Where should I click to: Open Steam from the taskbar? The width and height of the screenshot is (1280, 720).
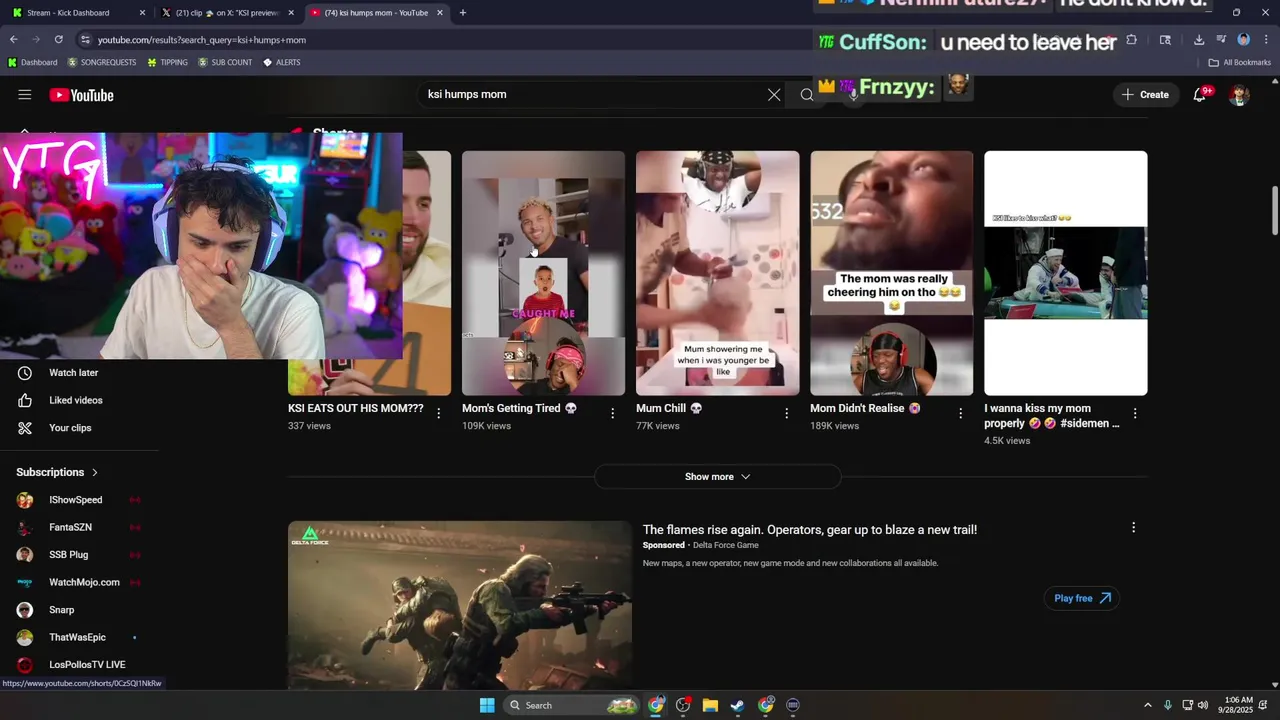737,705
